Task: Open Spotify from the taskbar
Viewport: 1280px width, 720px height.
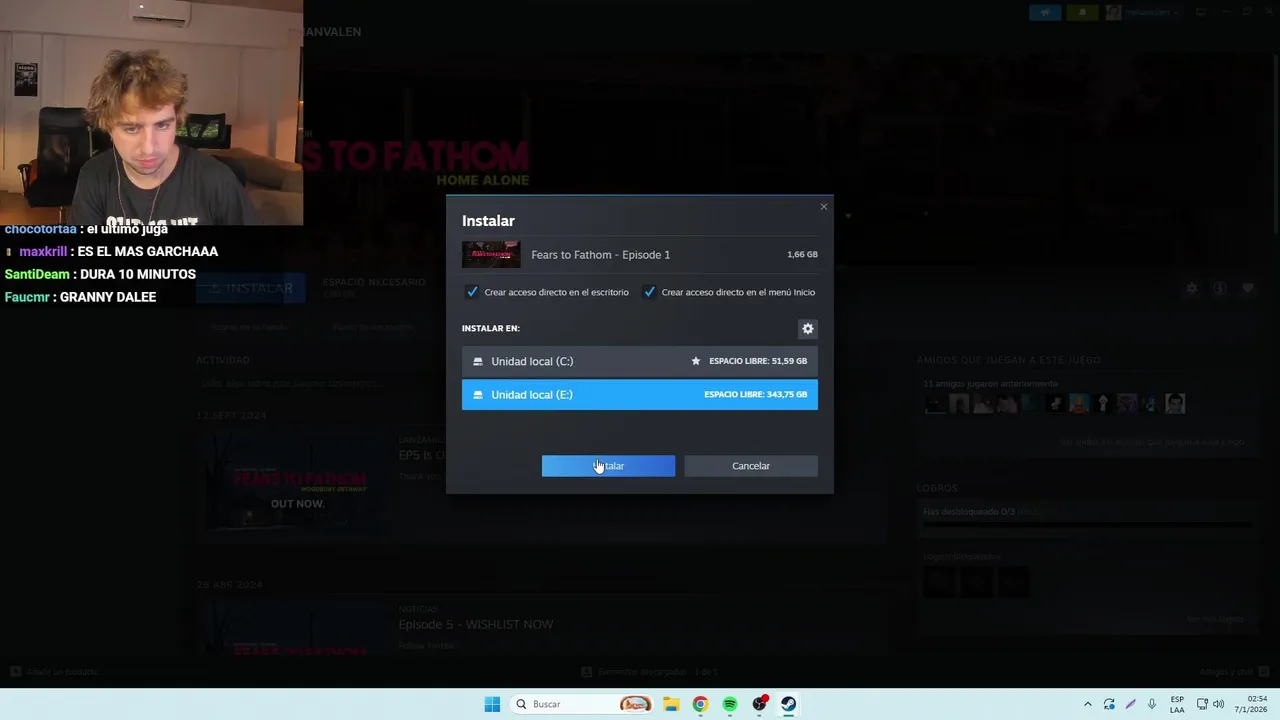Action: 730,704
